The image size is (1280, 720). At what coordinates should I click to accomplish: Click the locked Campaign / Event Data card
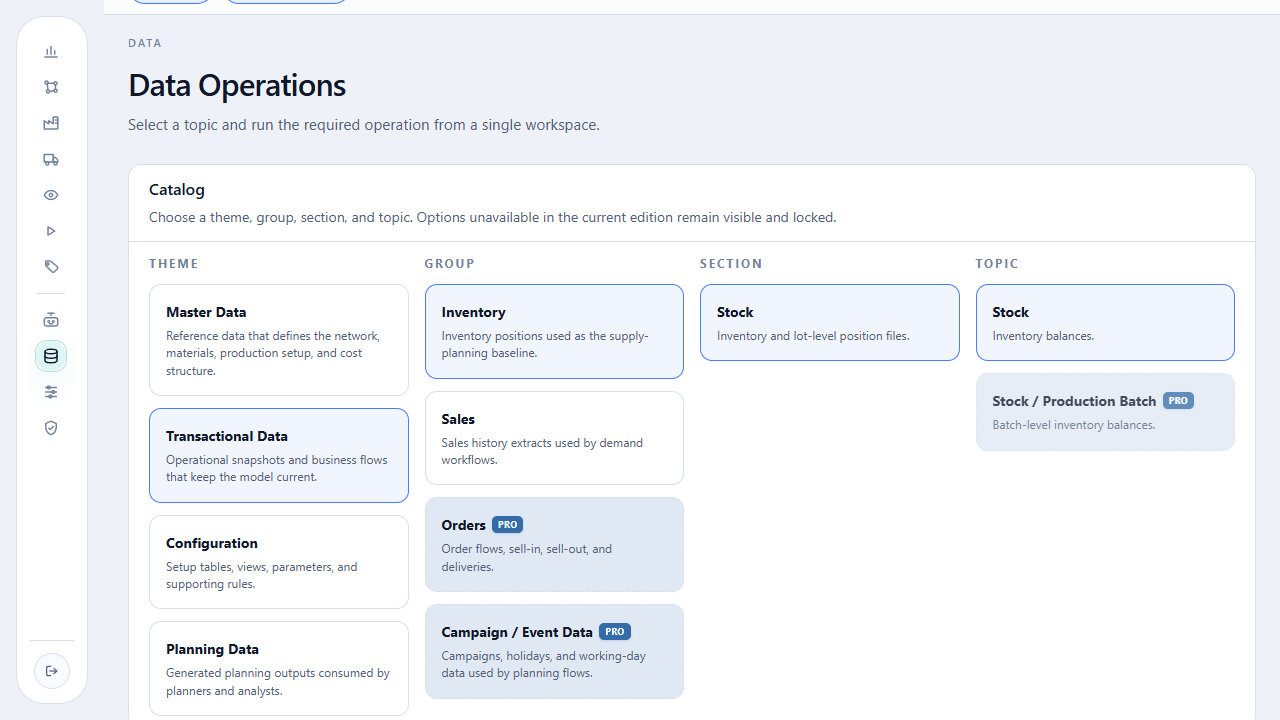[x=554, y=651]
